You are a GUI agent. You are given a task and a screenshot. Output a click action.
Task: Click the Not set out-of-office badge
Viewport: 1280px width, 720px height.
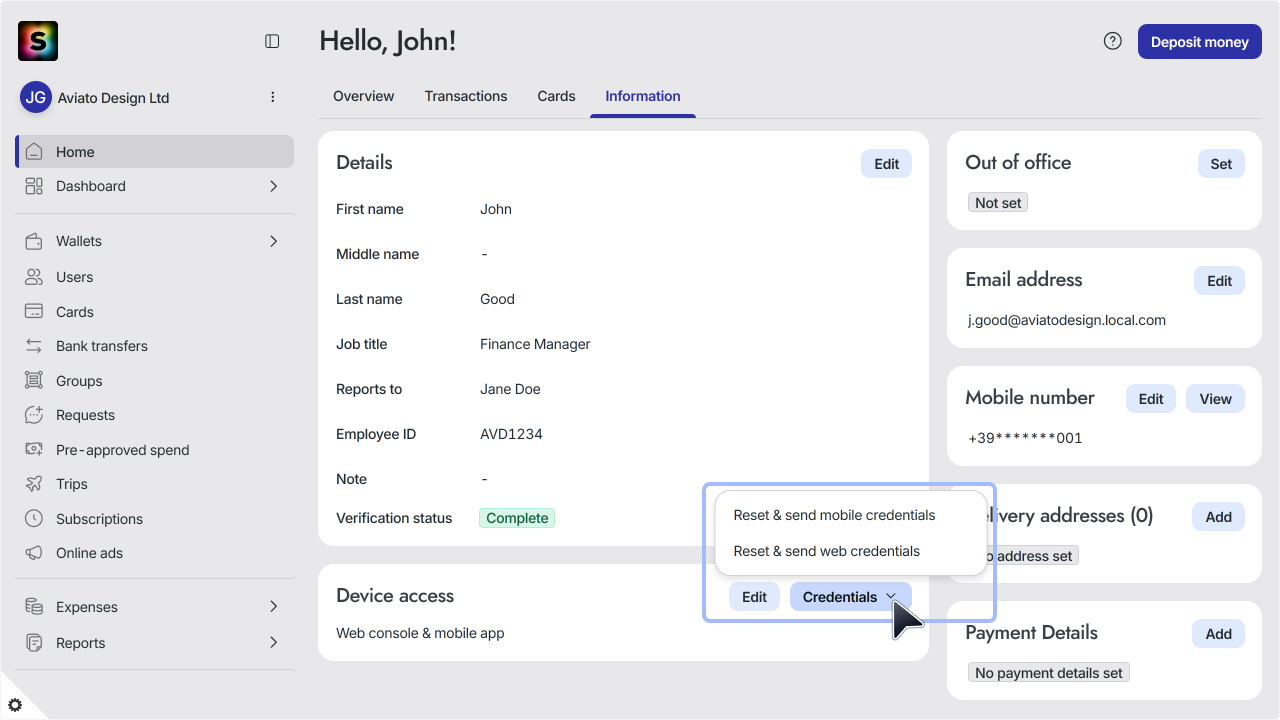[998, 203]
